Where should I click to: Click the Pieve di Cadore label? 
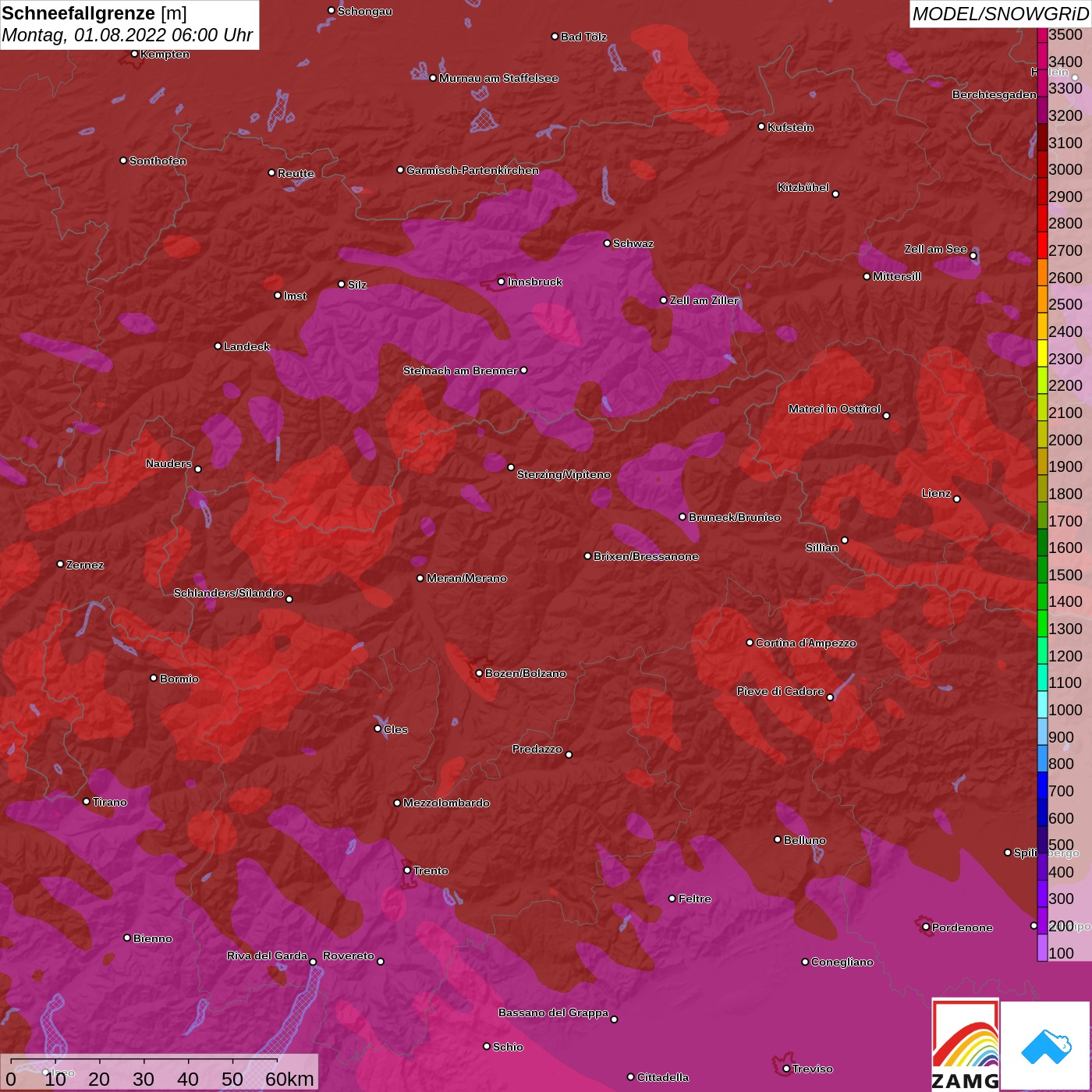tap(781, 691)
